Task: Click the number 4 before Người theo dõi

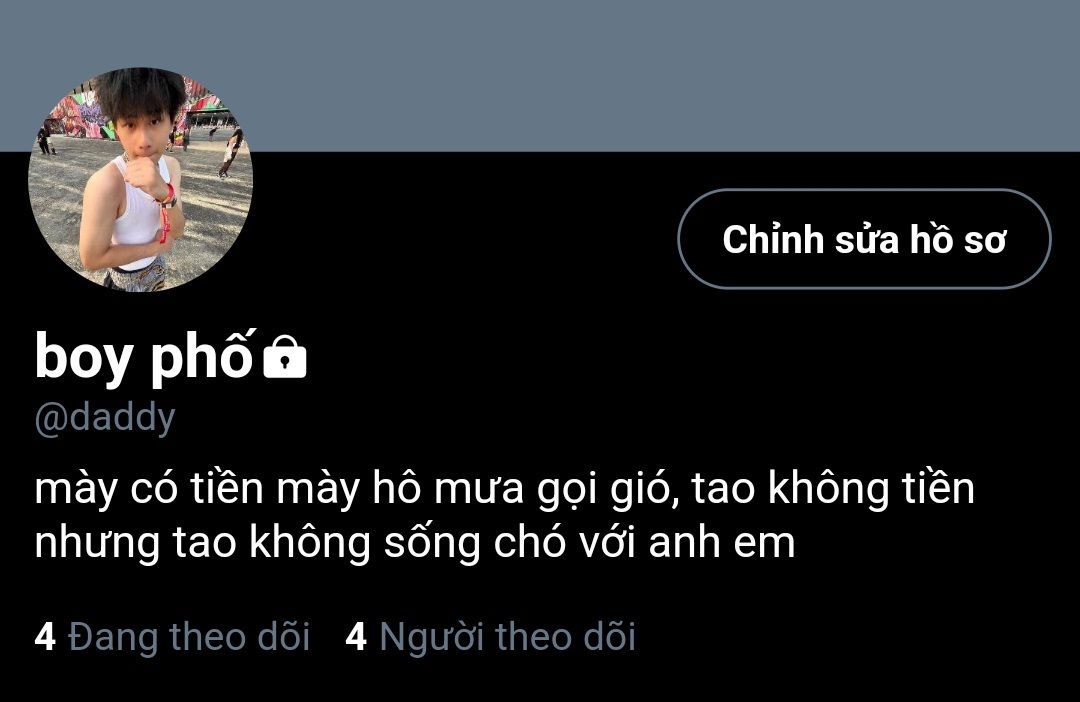Action: point(355,636)
